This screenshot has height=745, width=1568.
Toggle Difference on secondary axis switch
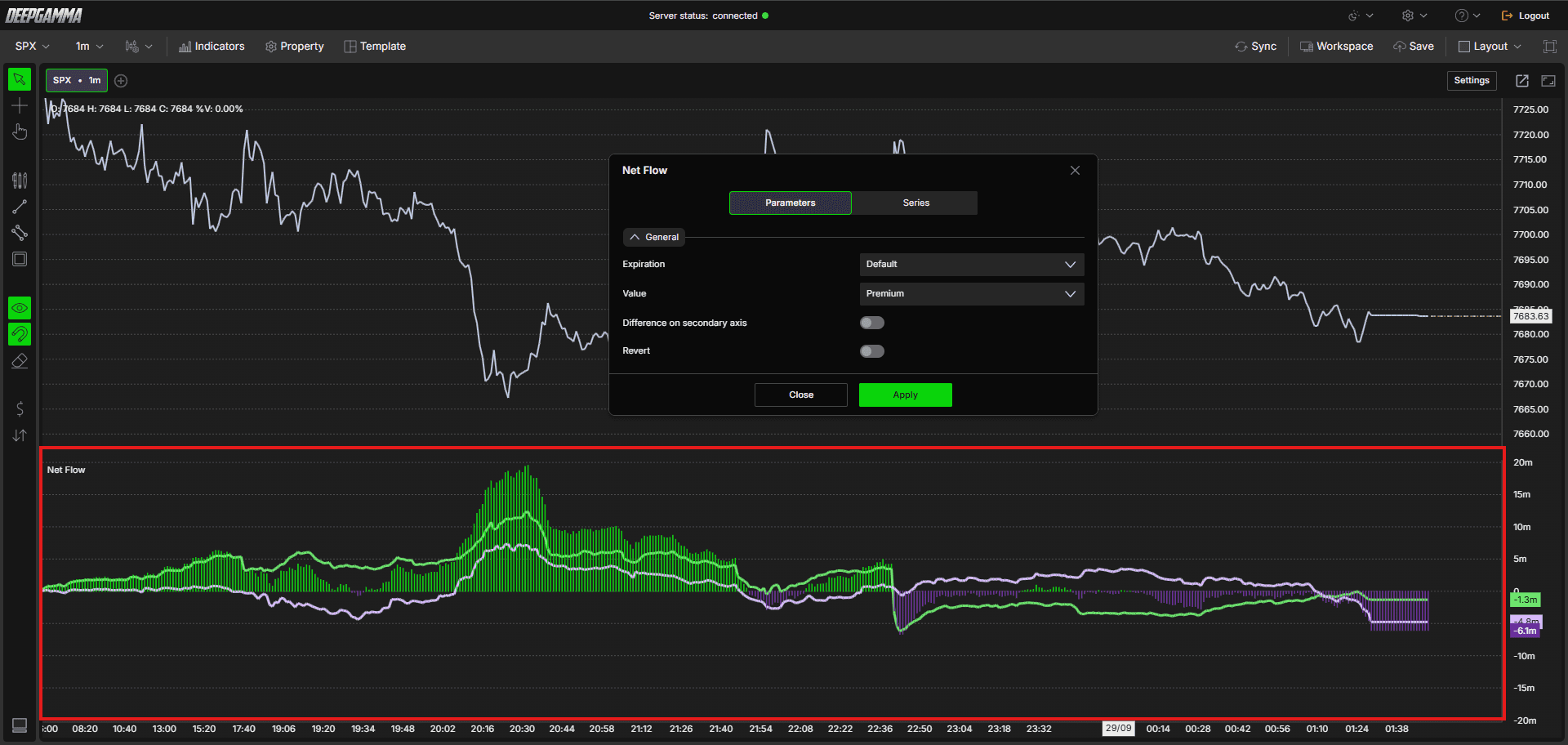click(x=872, y=323)
